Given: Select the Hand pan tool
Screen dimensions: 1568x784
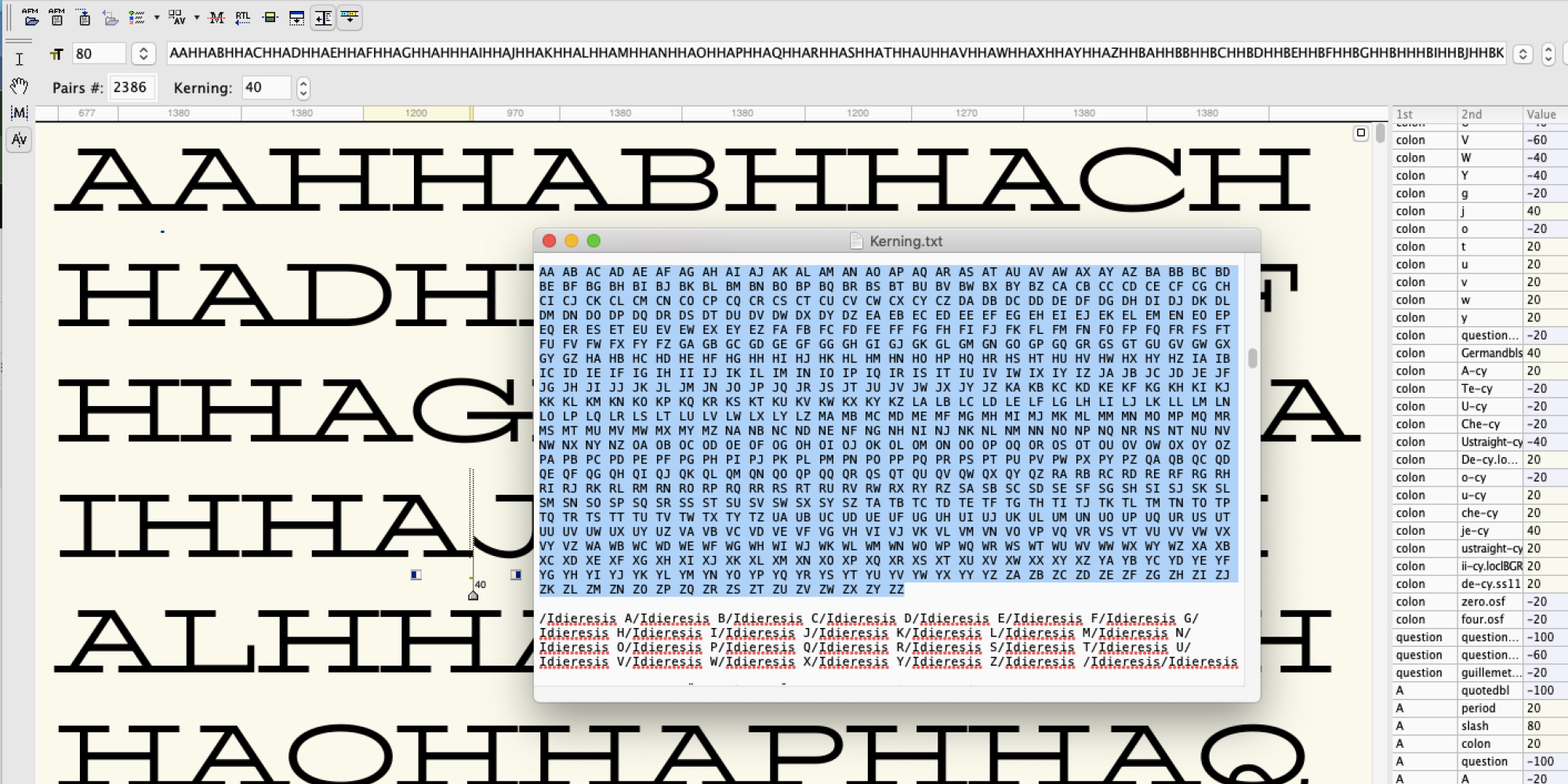Looking at the screenshot, I should [x=19, y=85].
